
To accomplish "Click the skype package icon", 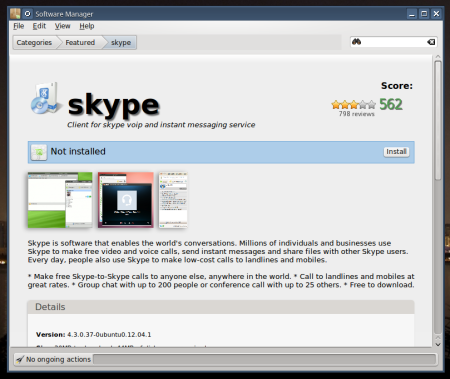I will 46,98.
